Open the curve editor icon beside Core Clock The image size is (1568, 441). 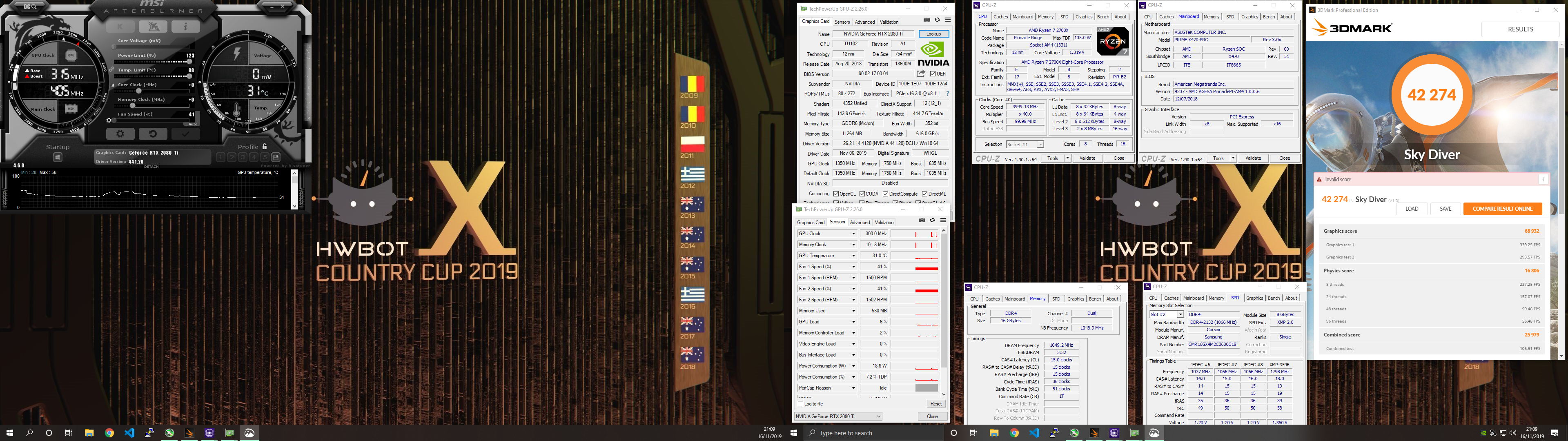[x=113, y=85]
